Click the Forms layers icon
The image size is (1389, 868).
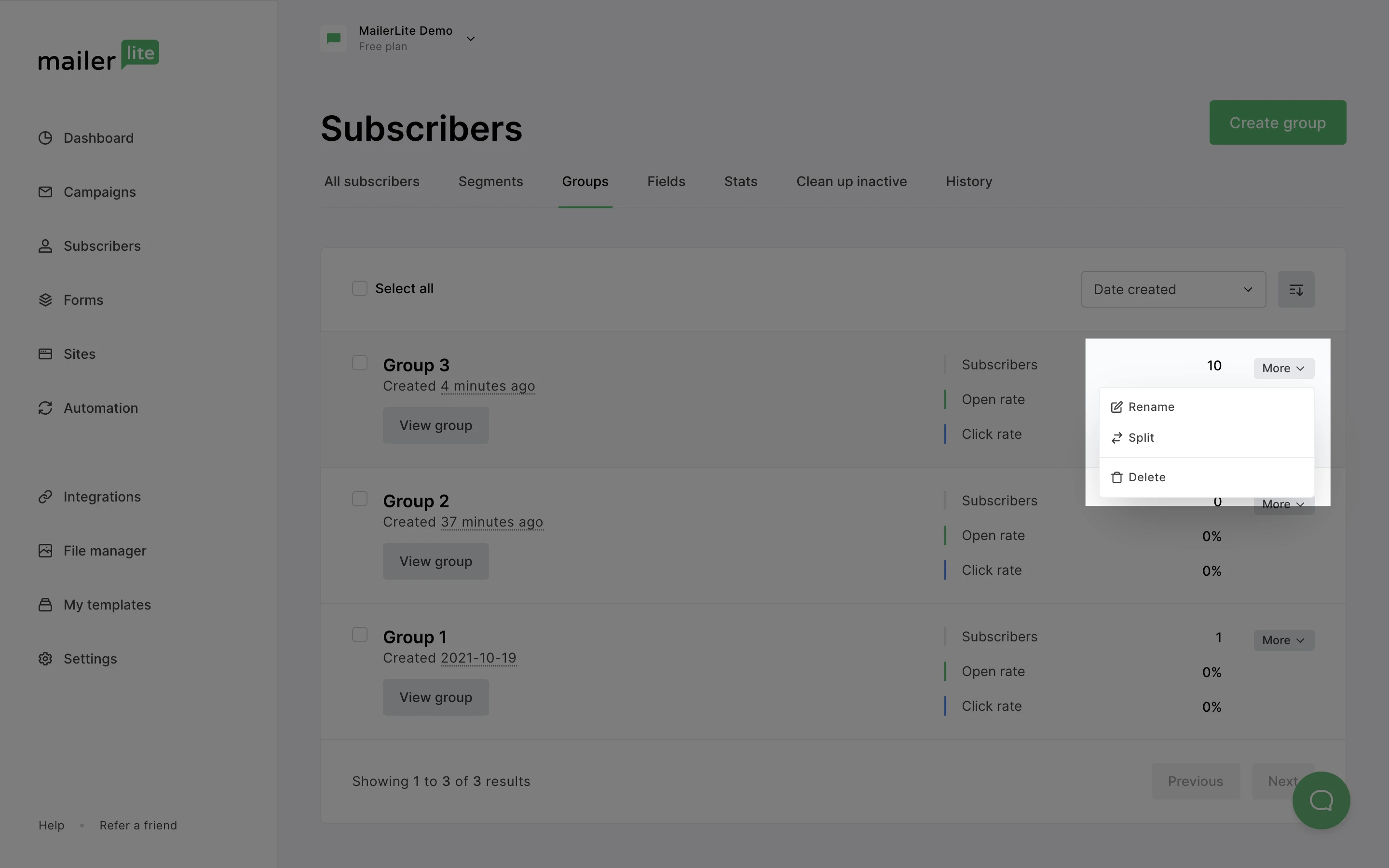point(45,299)
